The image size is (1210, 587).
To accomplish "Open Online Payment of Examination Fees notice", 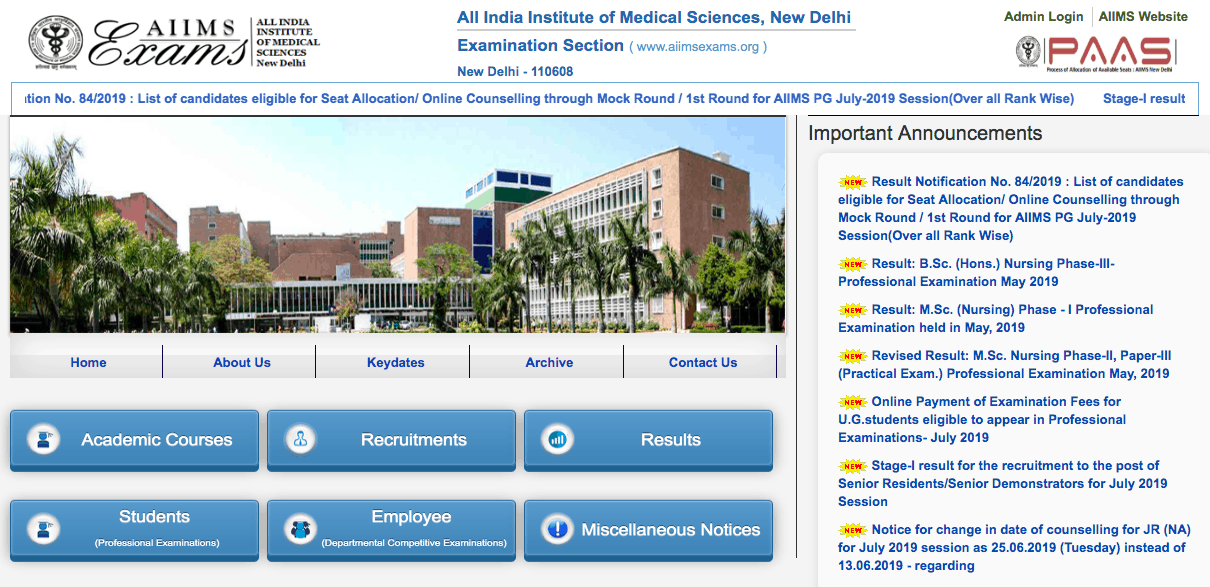I will pyautogui.click(x=980, y=419).
